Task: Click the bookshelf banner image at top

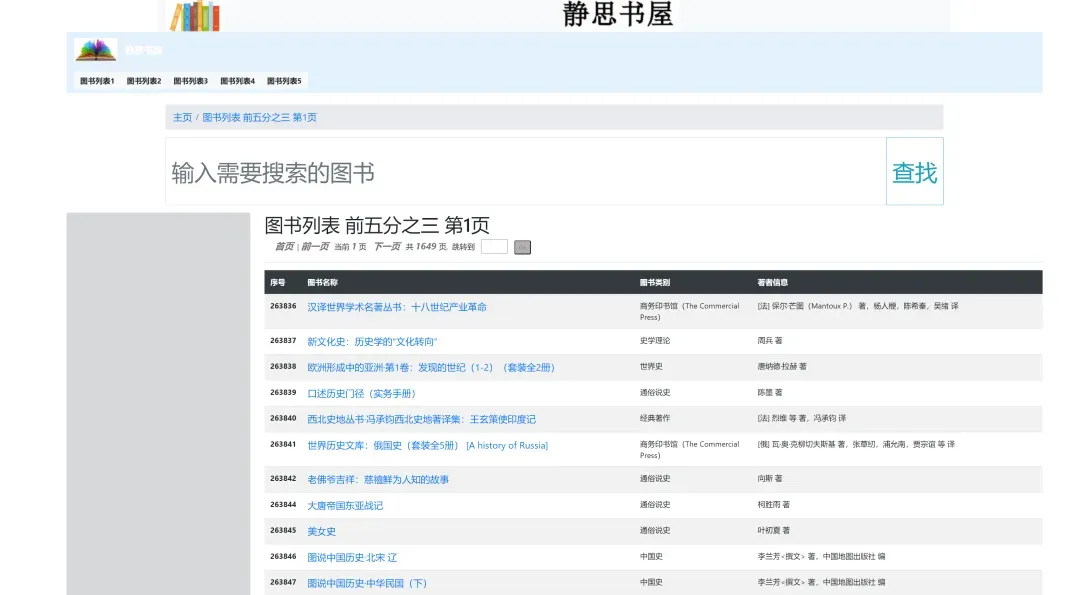Action: (194, 16)
